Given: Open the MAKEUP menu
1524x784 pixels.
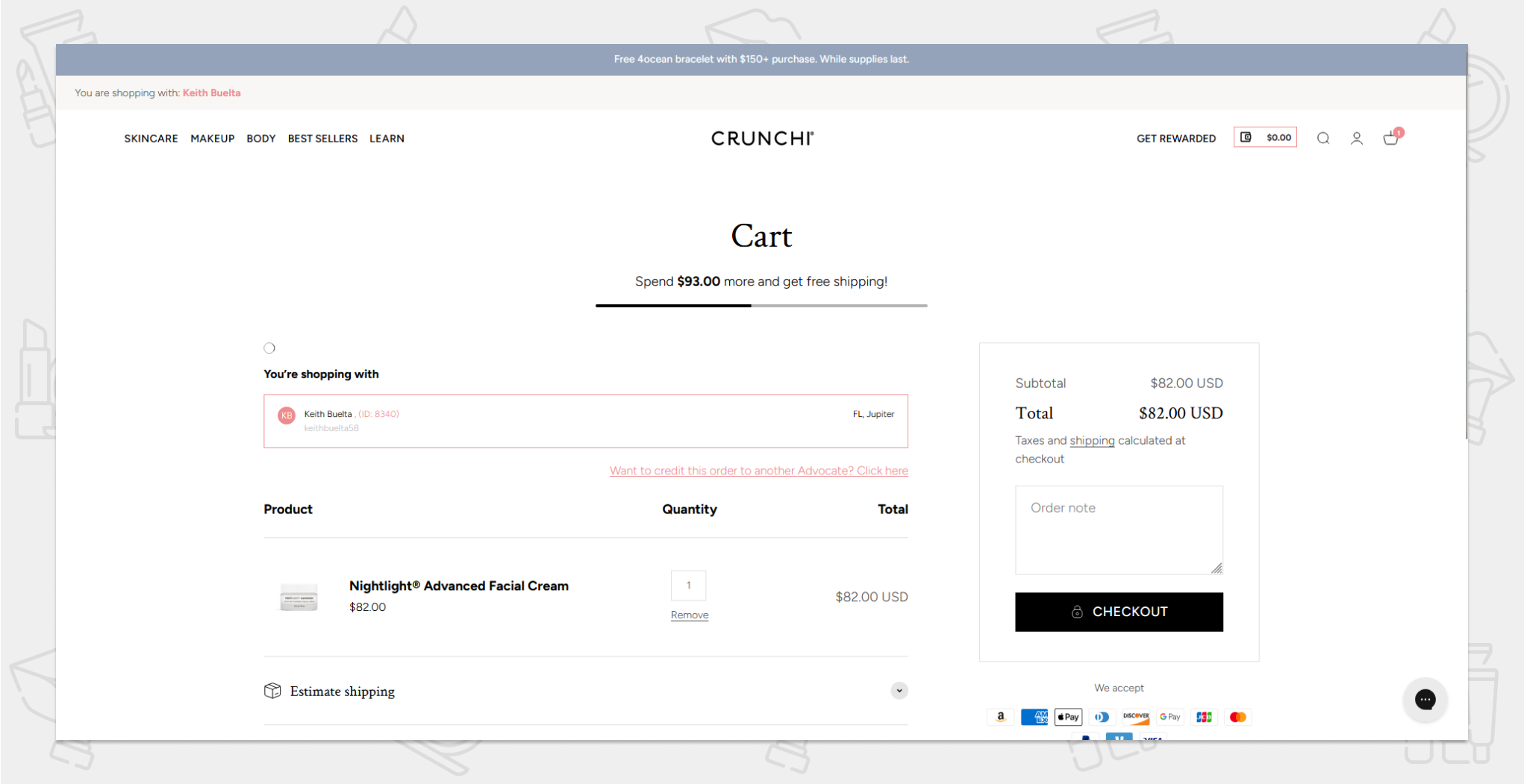Looking at the screenshot, I should point(213,139).
